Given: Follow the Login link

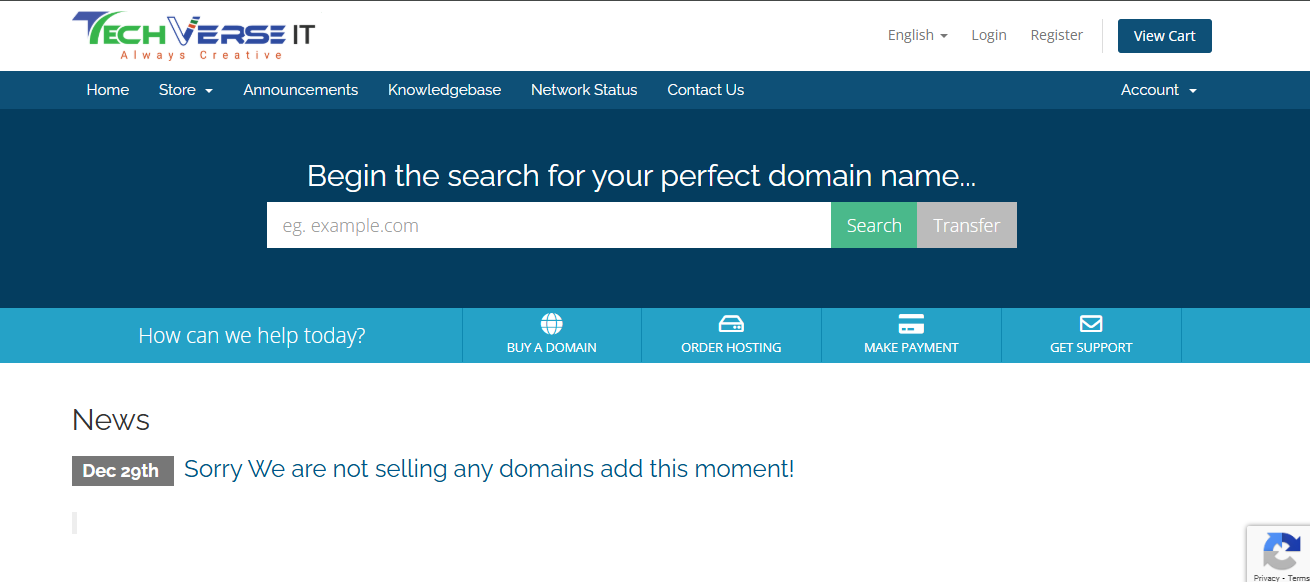Looking at the screenshot, I should point(988,35).
